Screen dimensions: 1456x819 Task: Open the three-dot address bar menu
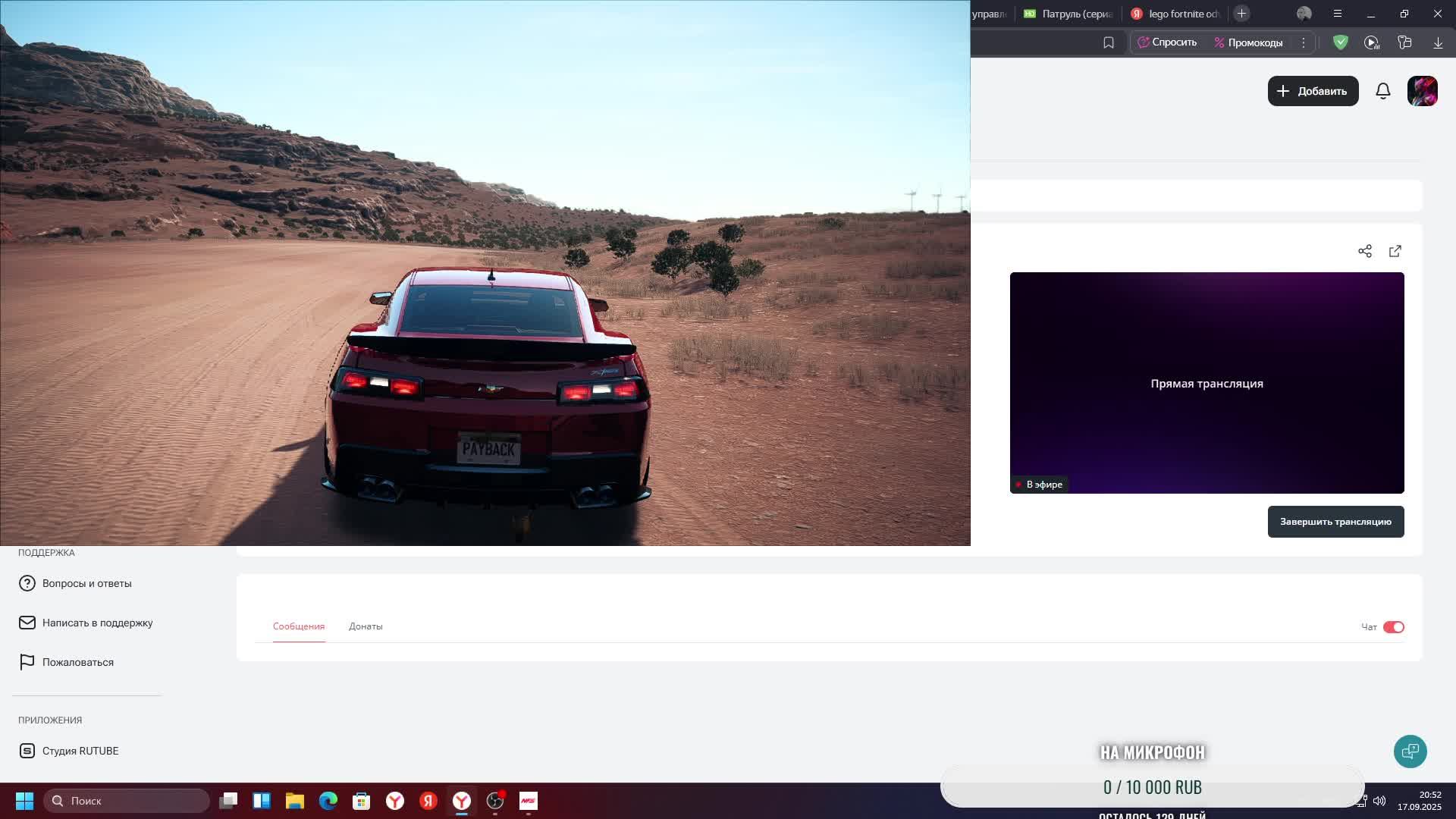coord(1303,42)
